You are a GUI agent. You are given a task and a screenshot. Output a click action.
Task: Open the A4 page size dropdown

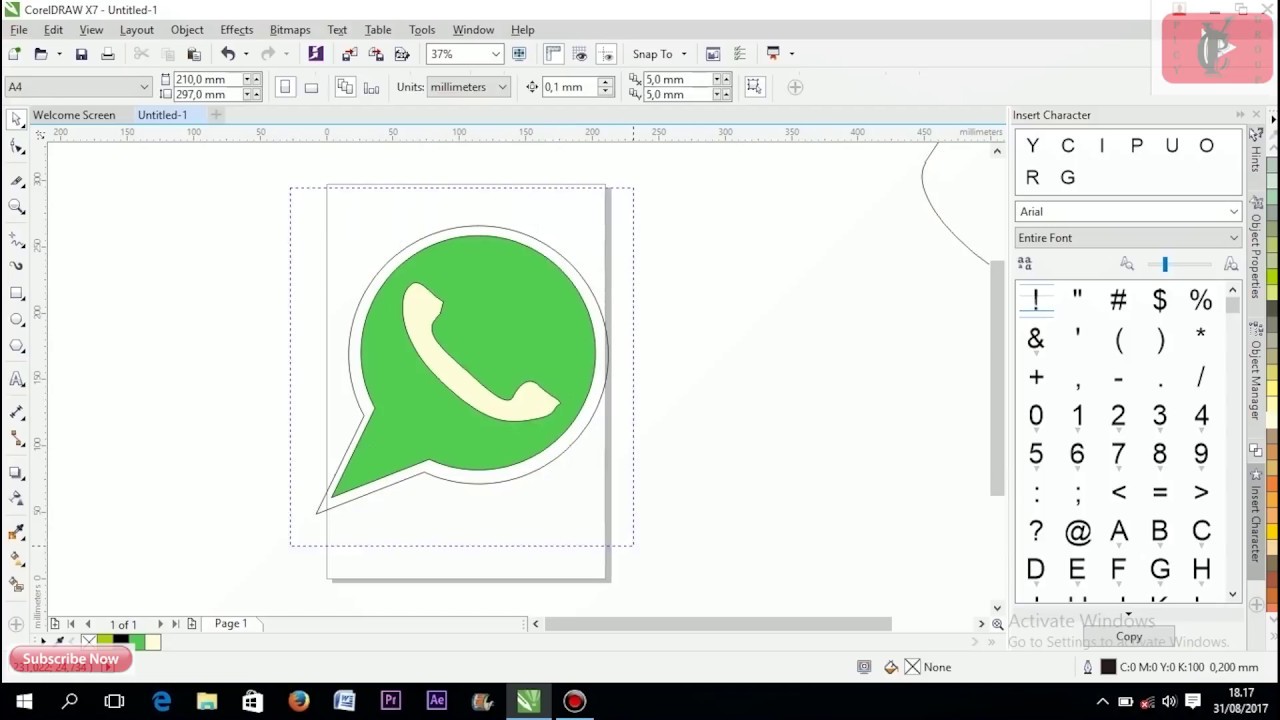pos(144,87)
